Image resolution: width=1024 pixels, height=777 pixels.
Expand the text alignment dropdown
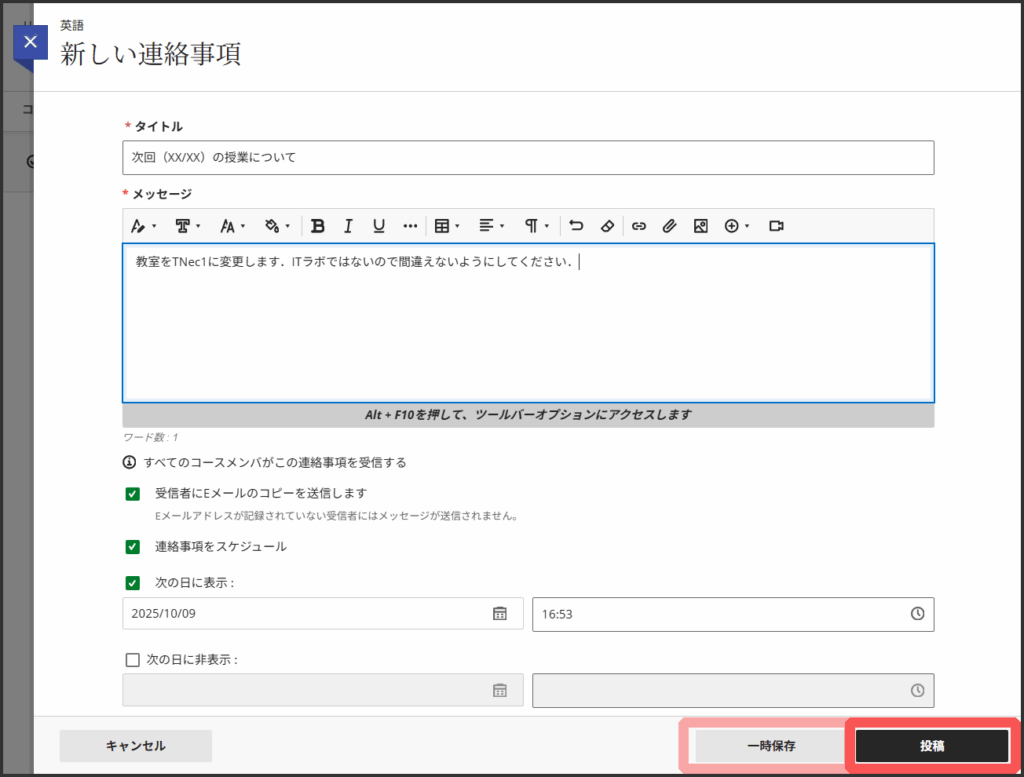click(x=491, y=226)
